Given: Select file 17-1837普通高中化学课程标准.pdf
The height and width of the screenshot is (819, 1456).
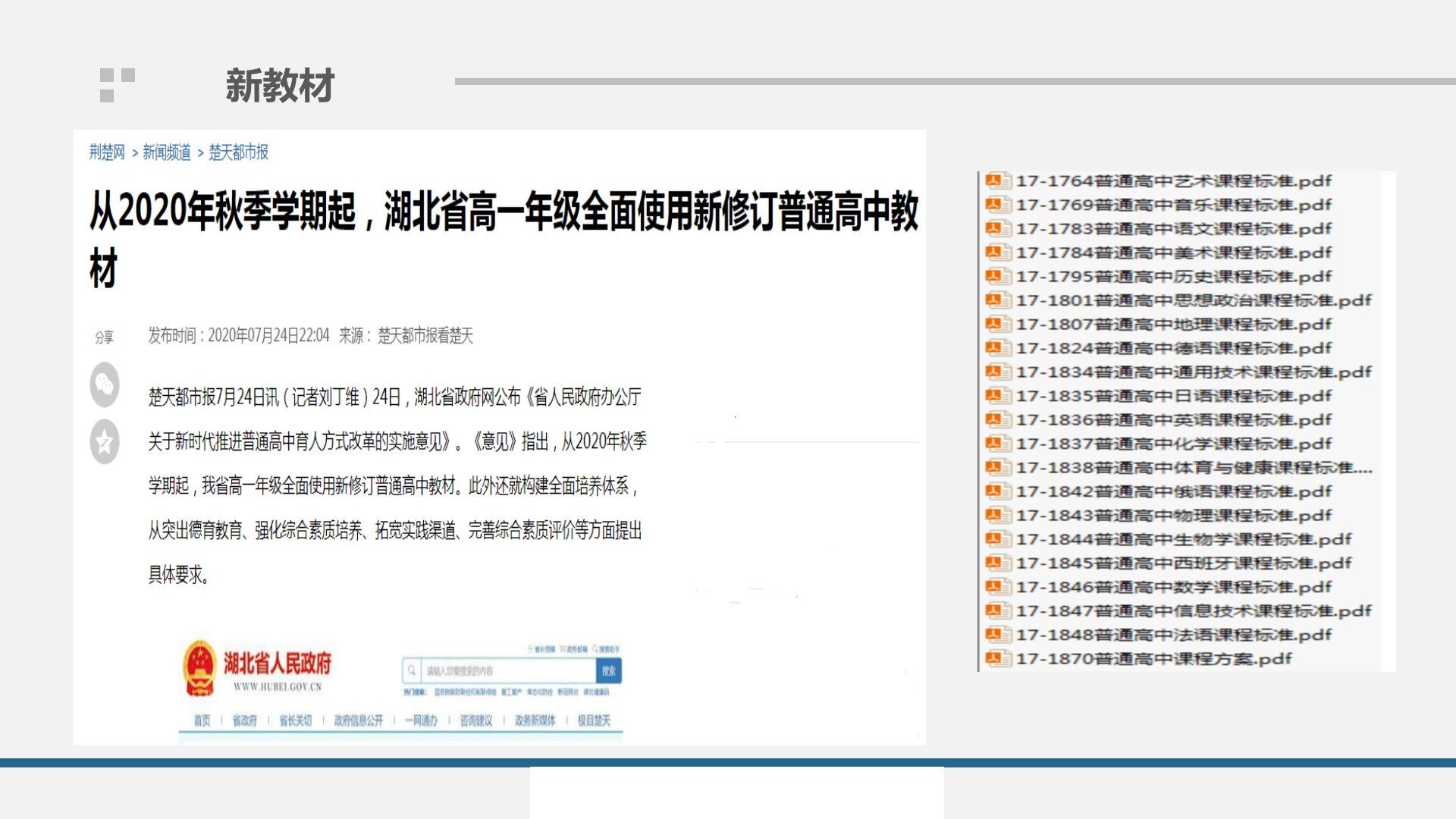Looking at the screenshot, I should (x=1174, y=444).
